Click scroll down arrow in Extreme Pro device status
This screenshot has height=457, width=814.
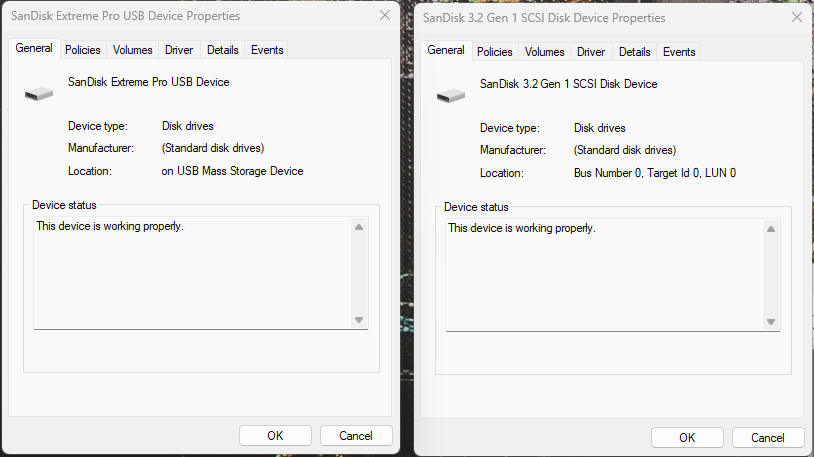click(x=359, y=320)
